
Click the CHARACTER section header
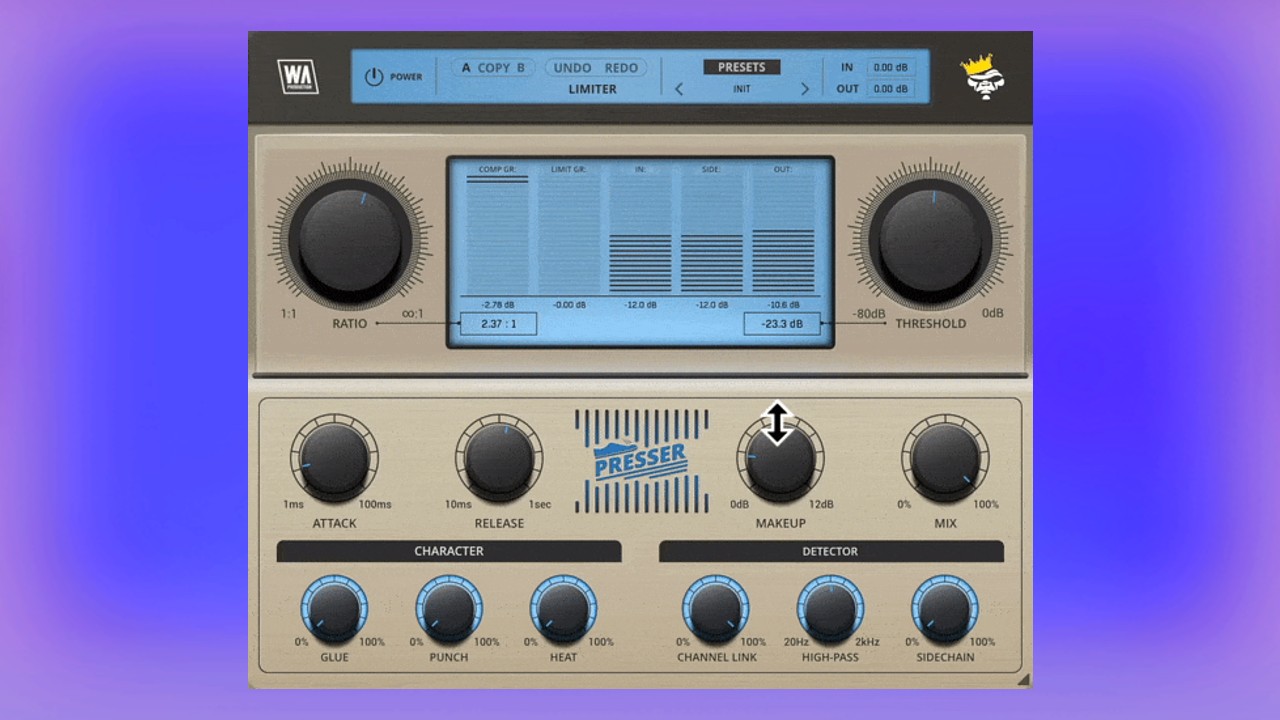[449, 551]
